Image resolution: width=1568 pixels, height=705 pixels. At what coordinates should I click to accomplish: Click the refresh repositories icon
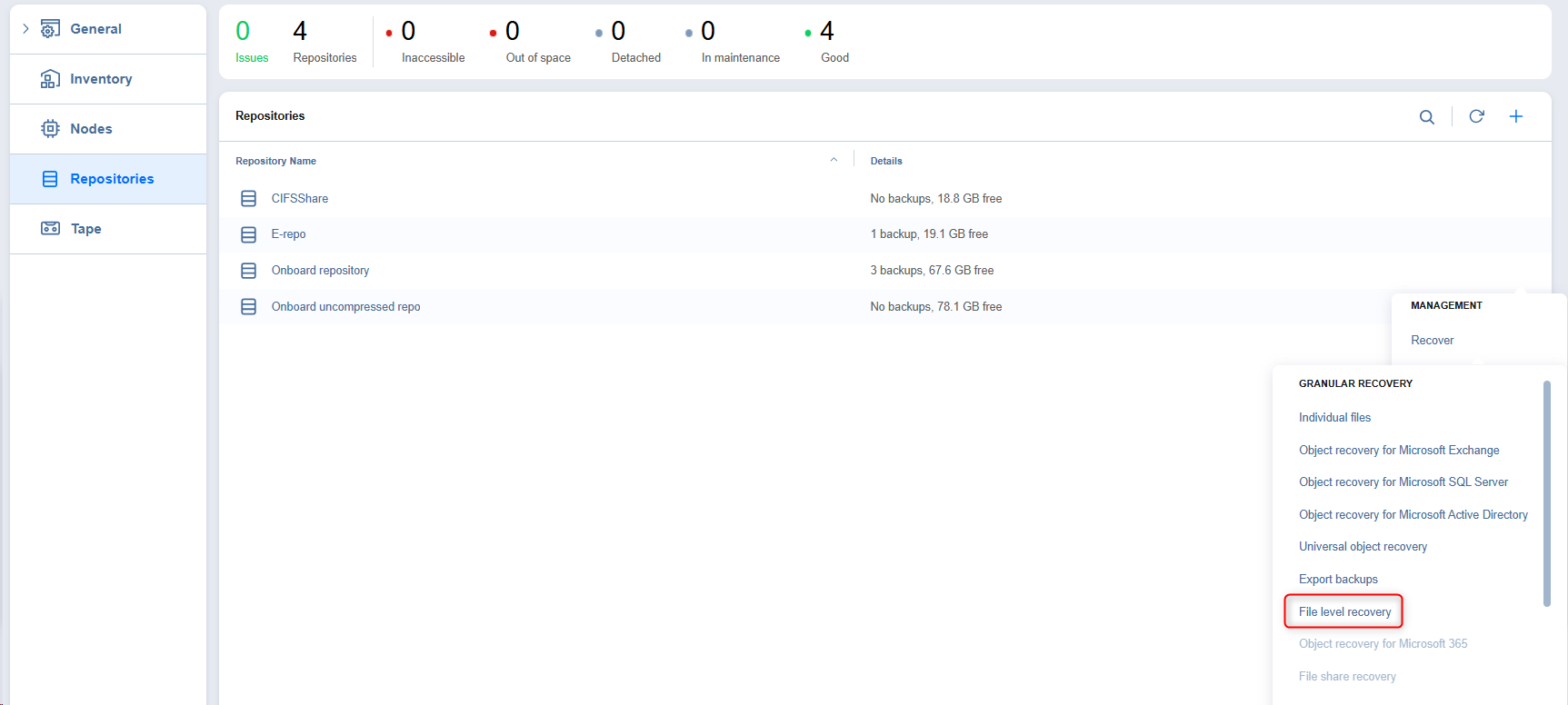coord(1476,116)
